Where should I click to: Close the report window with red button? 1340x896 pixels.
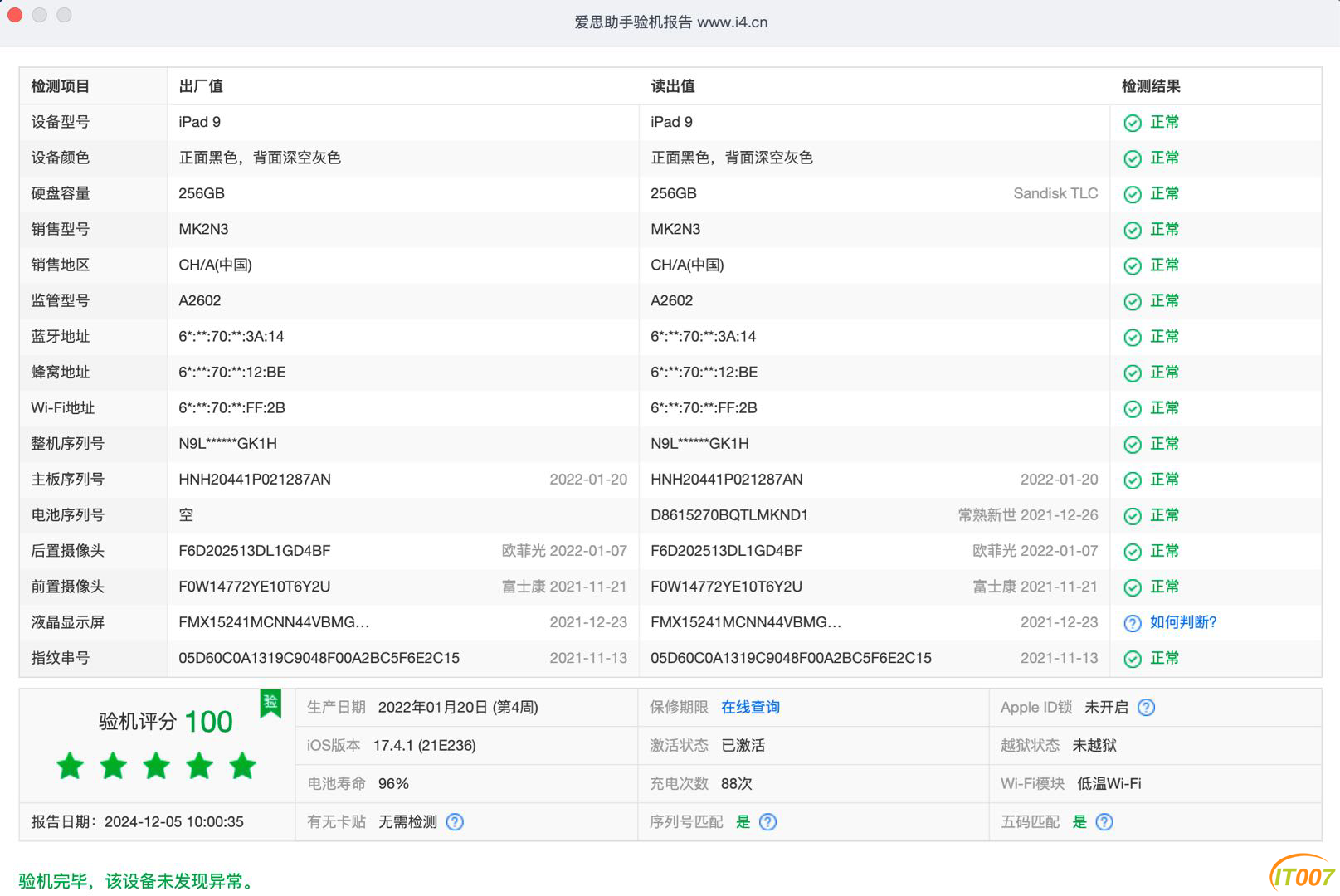pyautogui.click(x=15, y=15)
